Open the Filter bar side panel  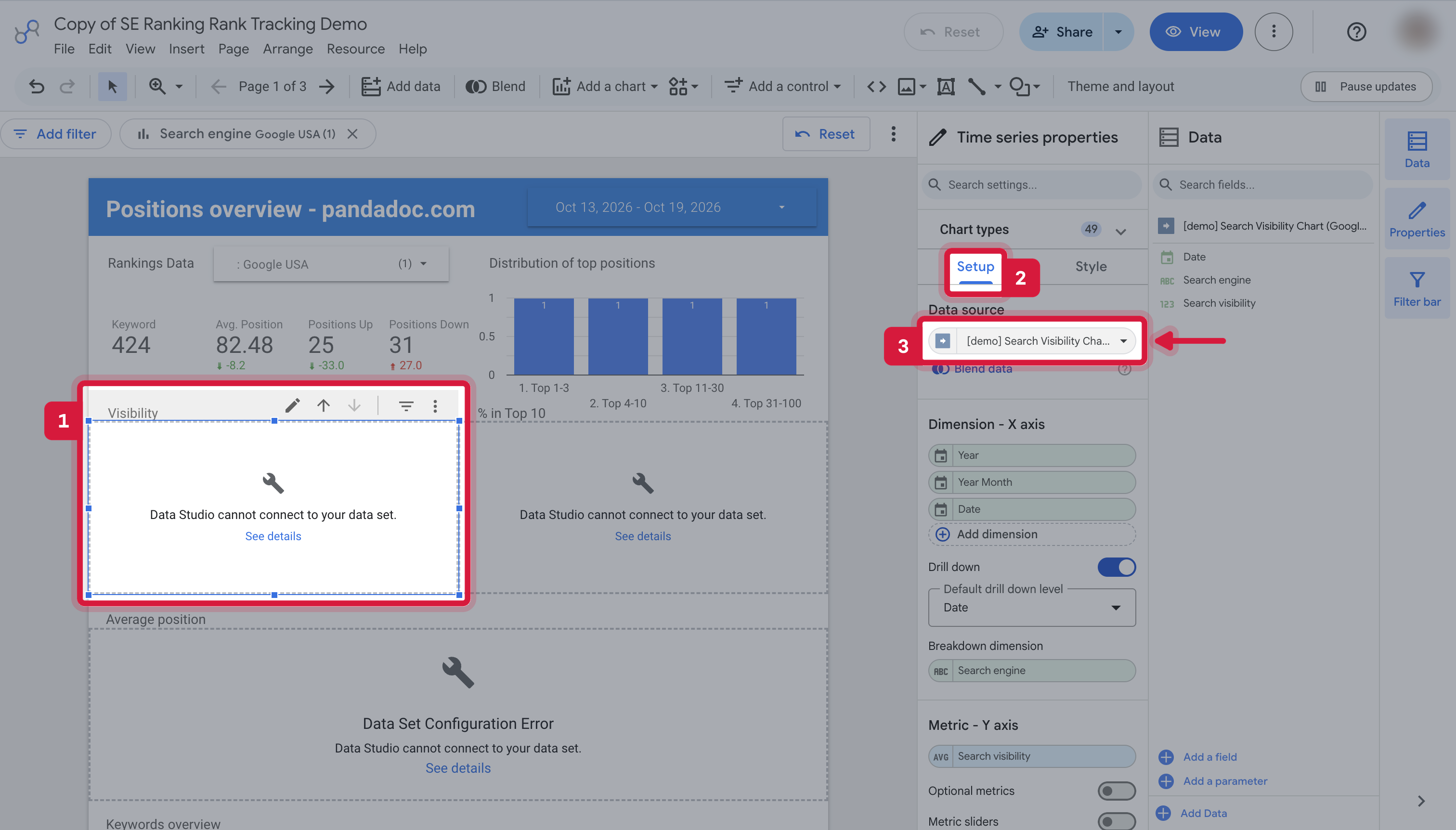pos(1417,288)
